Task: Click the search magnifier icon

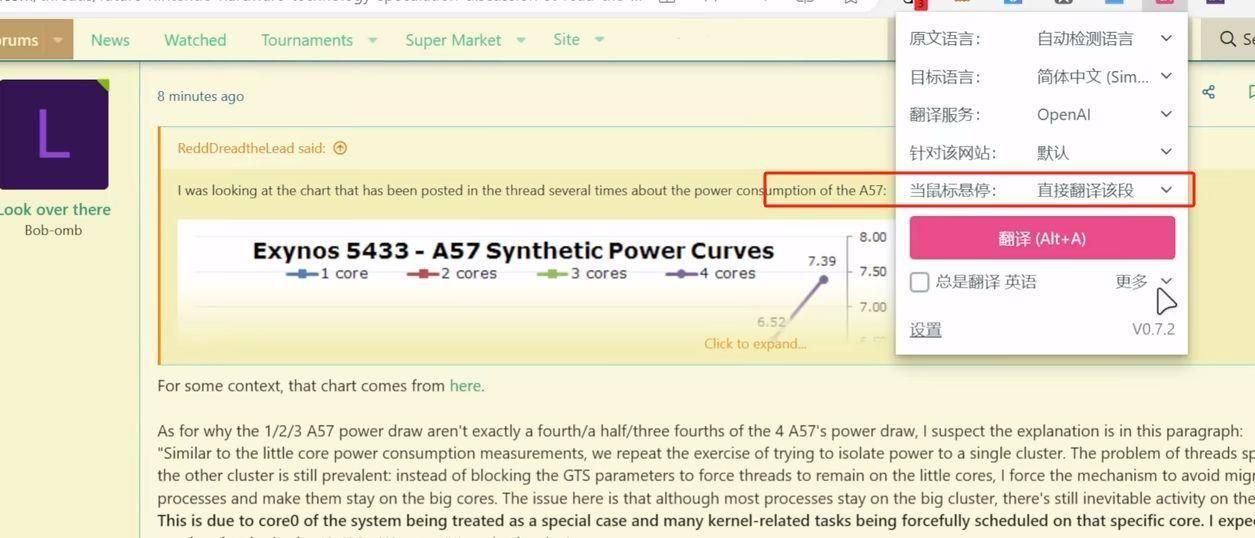Action: coord(1227,40)
